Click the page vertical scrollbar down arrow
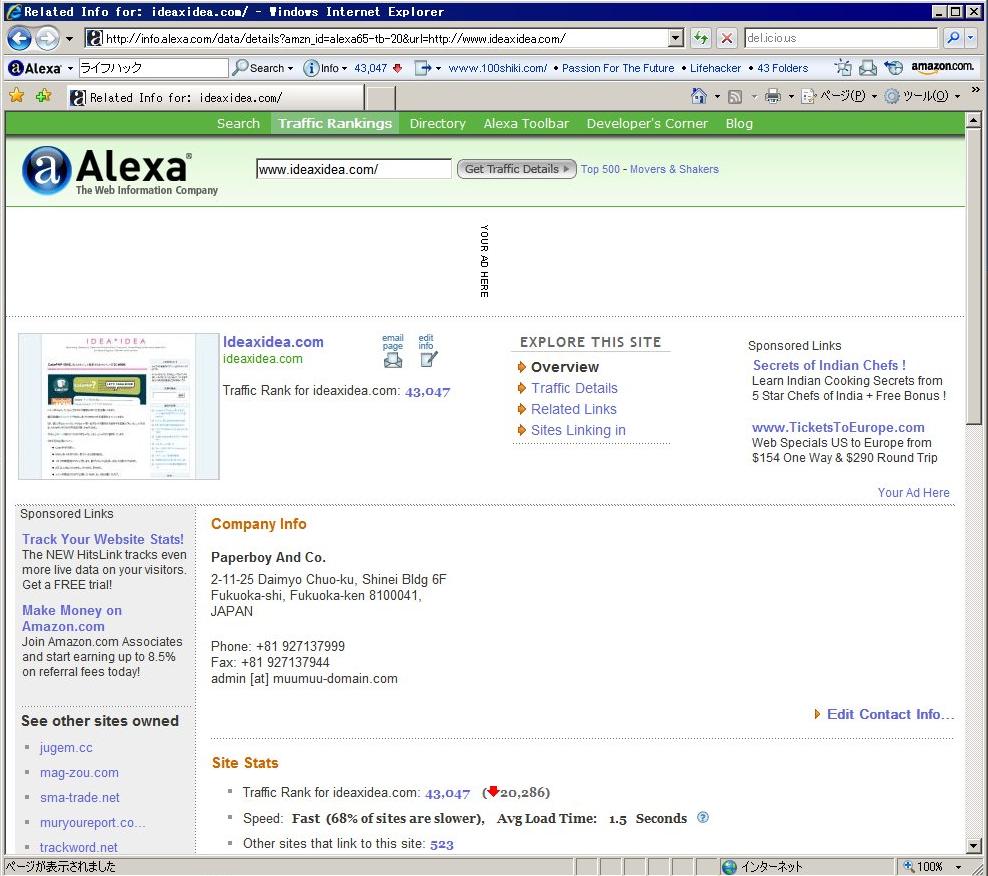This screenshot has width=988, height=876. click(x=974, y=846)
